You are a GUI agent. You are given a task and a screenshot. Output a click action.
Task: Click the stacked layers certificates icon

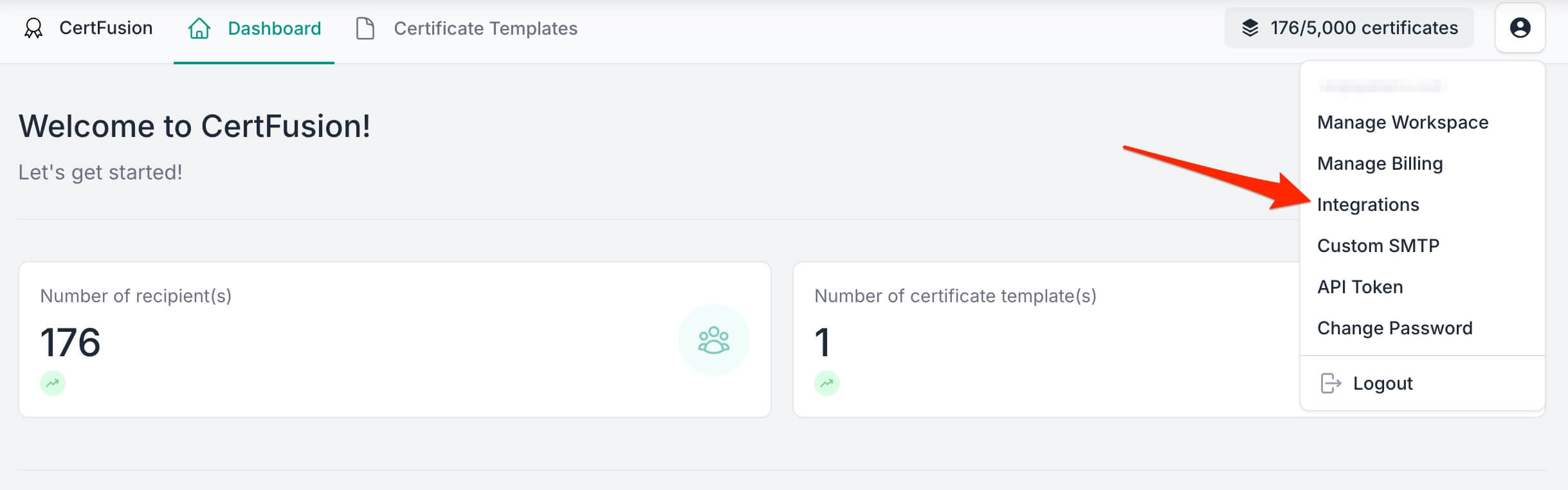coord(1250,28)
